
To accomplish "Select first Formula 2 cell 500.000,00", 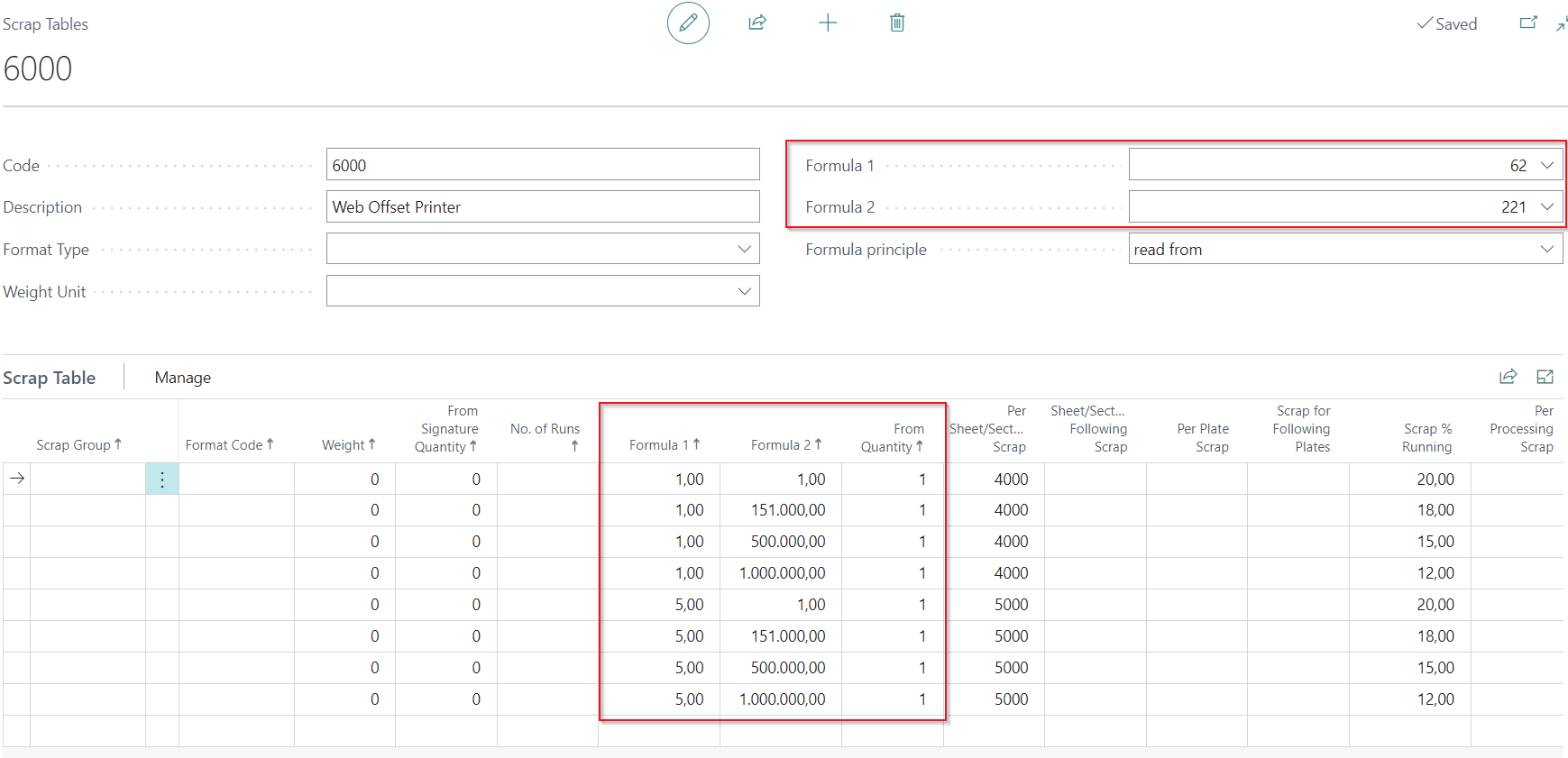I will click(x=781, y=542).
